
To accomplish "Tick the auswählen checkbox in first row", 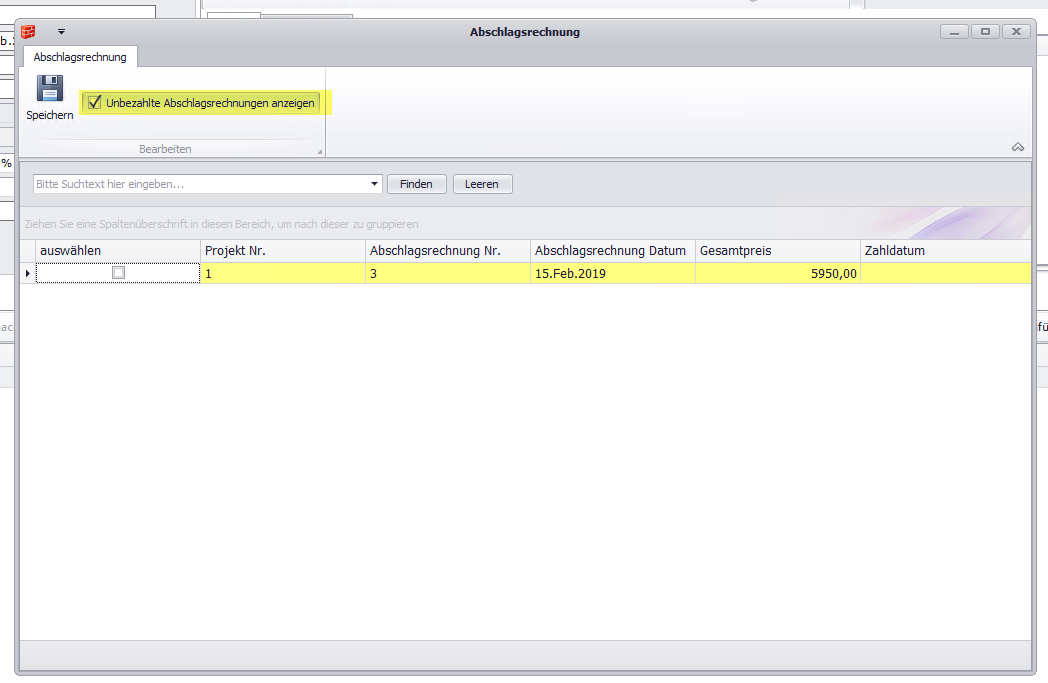I will coord(118,273).
